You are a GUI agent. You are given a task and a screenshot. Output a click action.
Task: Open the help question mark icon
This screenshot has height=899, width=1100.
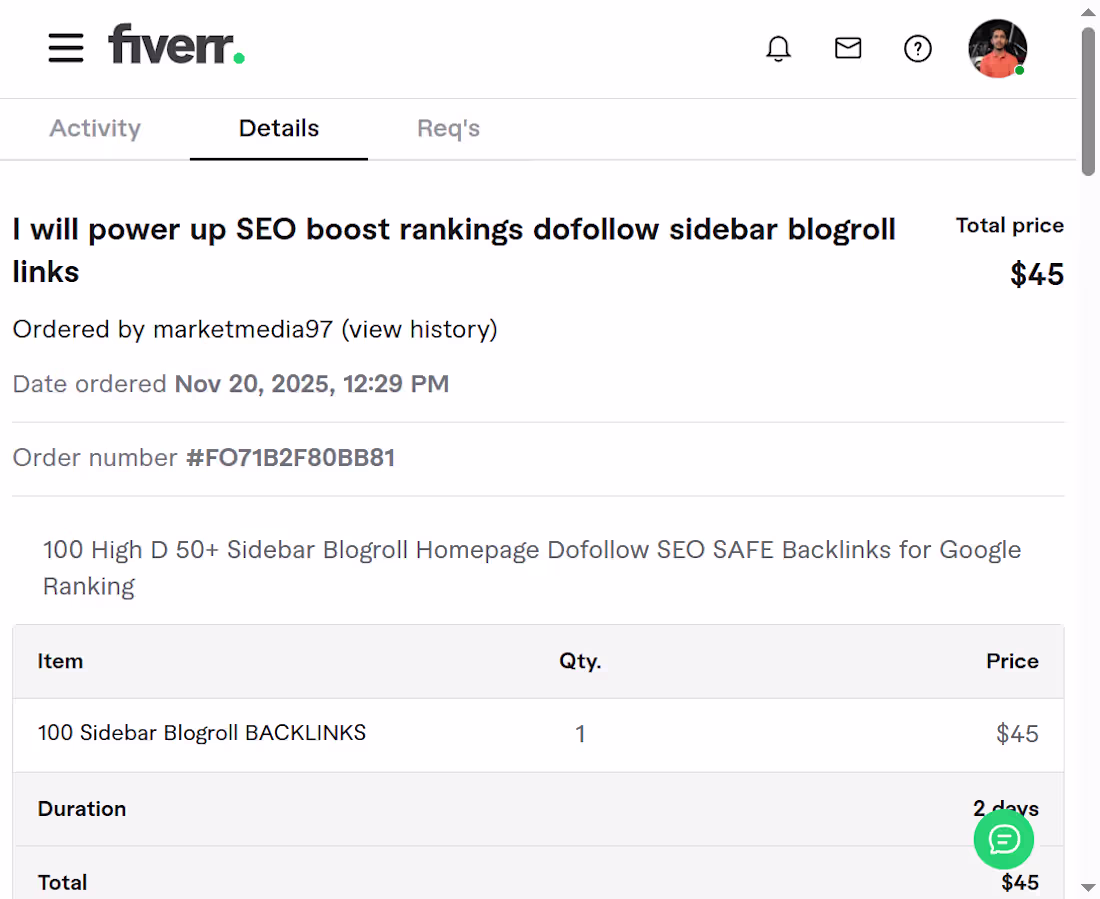[917, 48]
